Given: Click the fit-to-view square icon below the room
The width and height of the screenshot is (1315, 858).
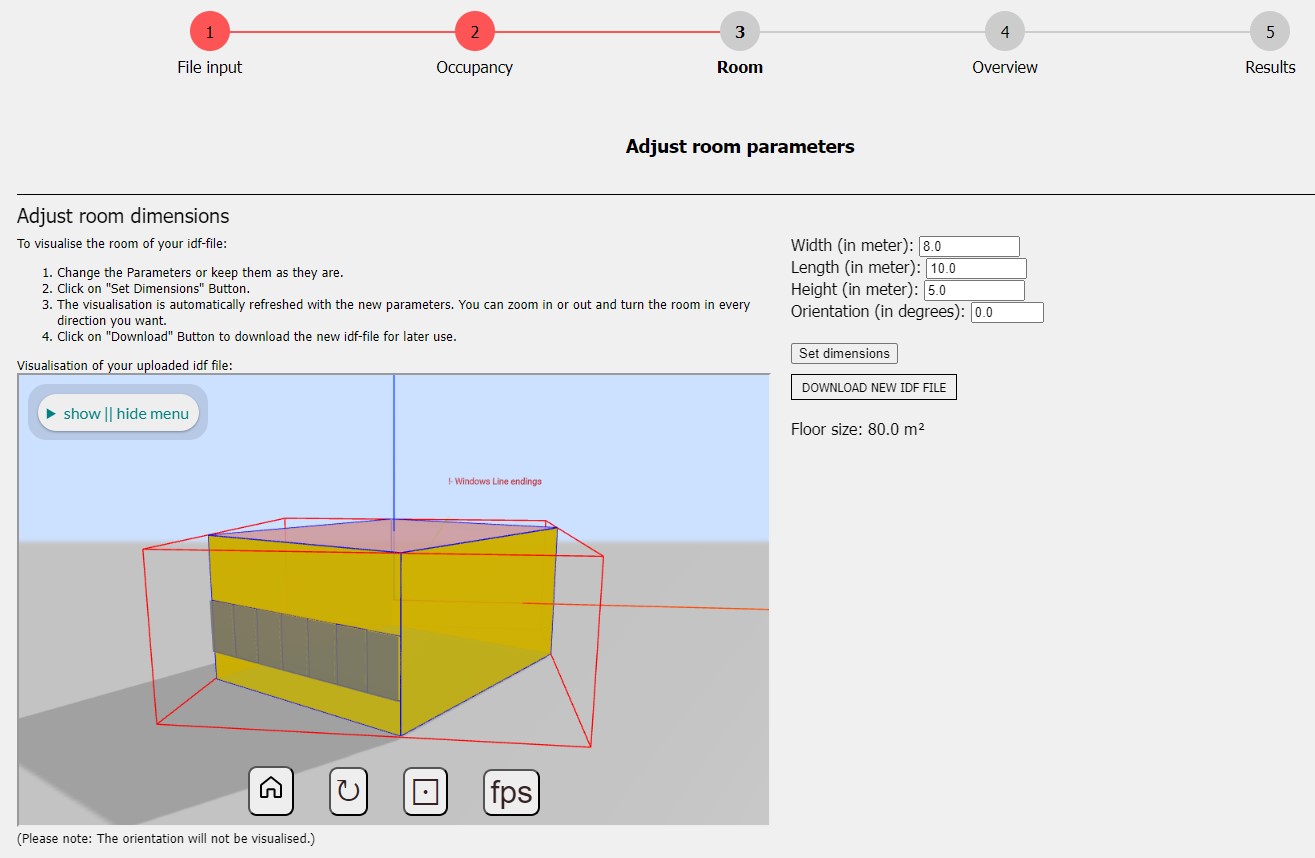Looking at the screenshot, I should (x=425, y=791).
